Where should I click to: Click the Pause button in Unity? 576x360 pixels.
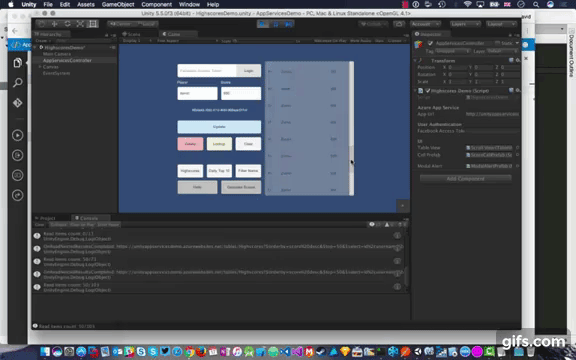[x=276, y=24]
